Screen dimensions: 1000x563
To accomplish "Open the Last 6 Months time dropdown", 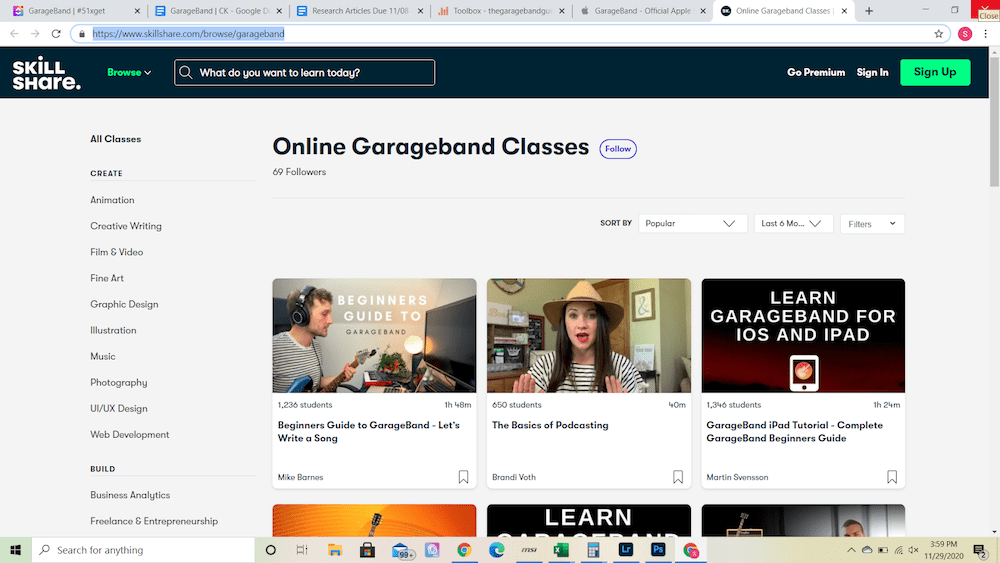I will (x=793, y=223).
